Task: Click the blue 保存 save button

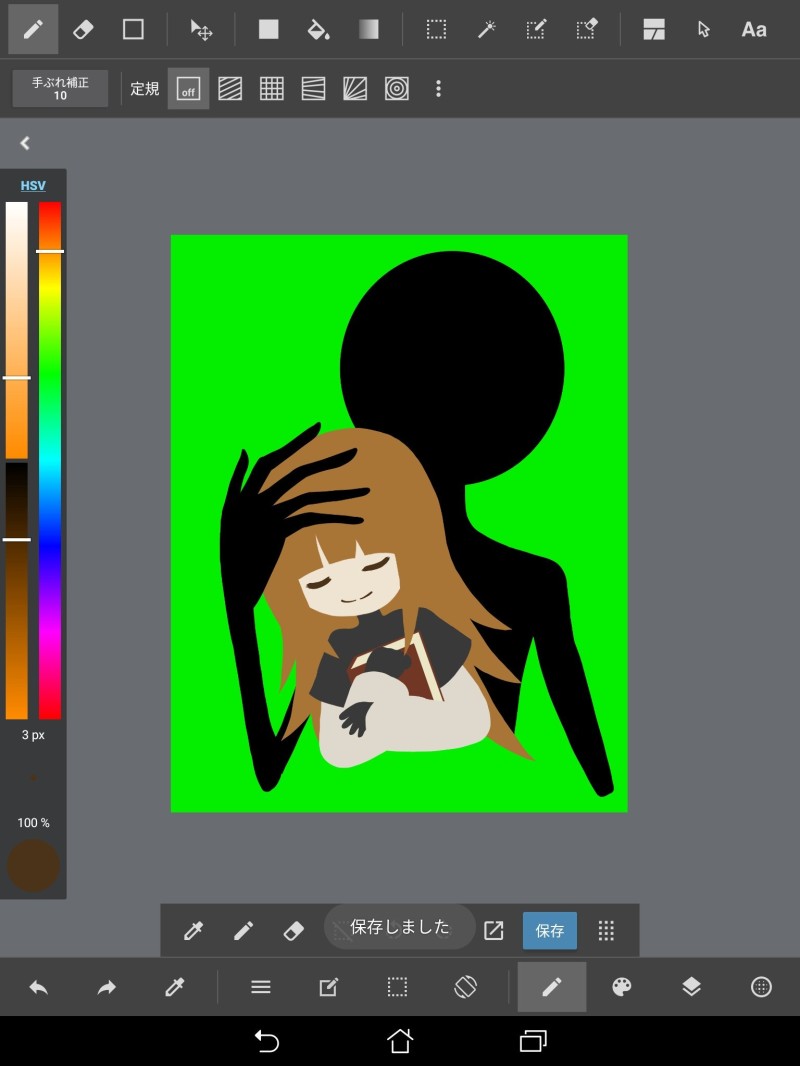Action: click(550, 931)
